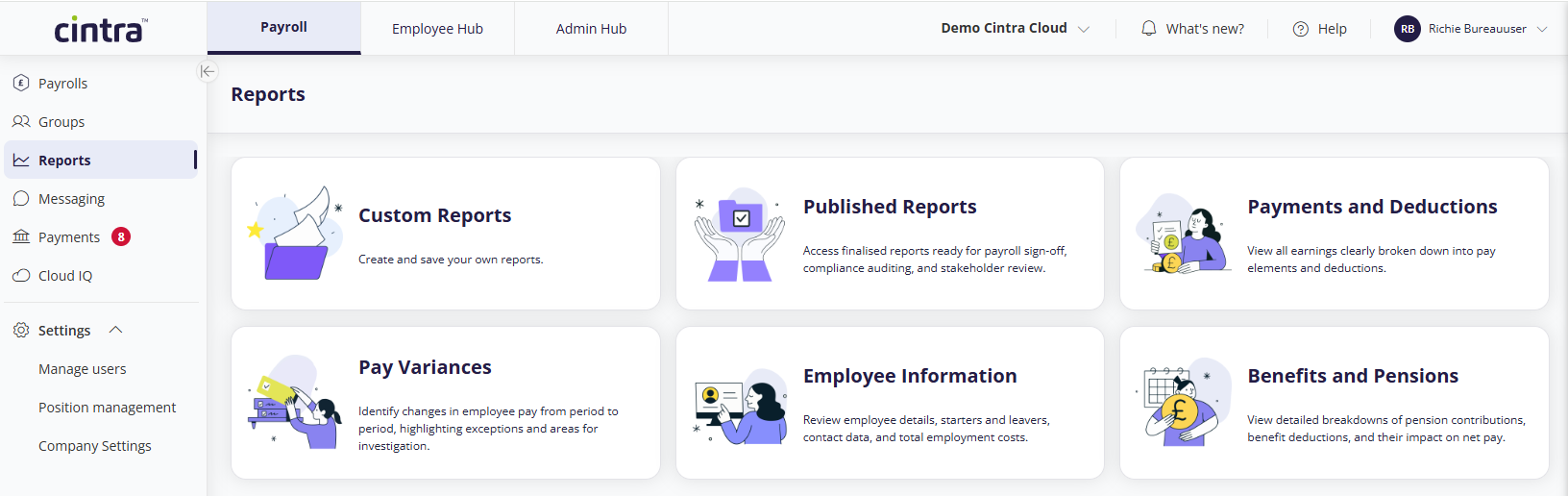Viewport: 1568px width, 496px height.
Task: Open Messaging in the sidebar
Action: coord(101,198)
